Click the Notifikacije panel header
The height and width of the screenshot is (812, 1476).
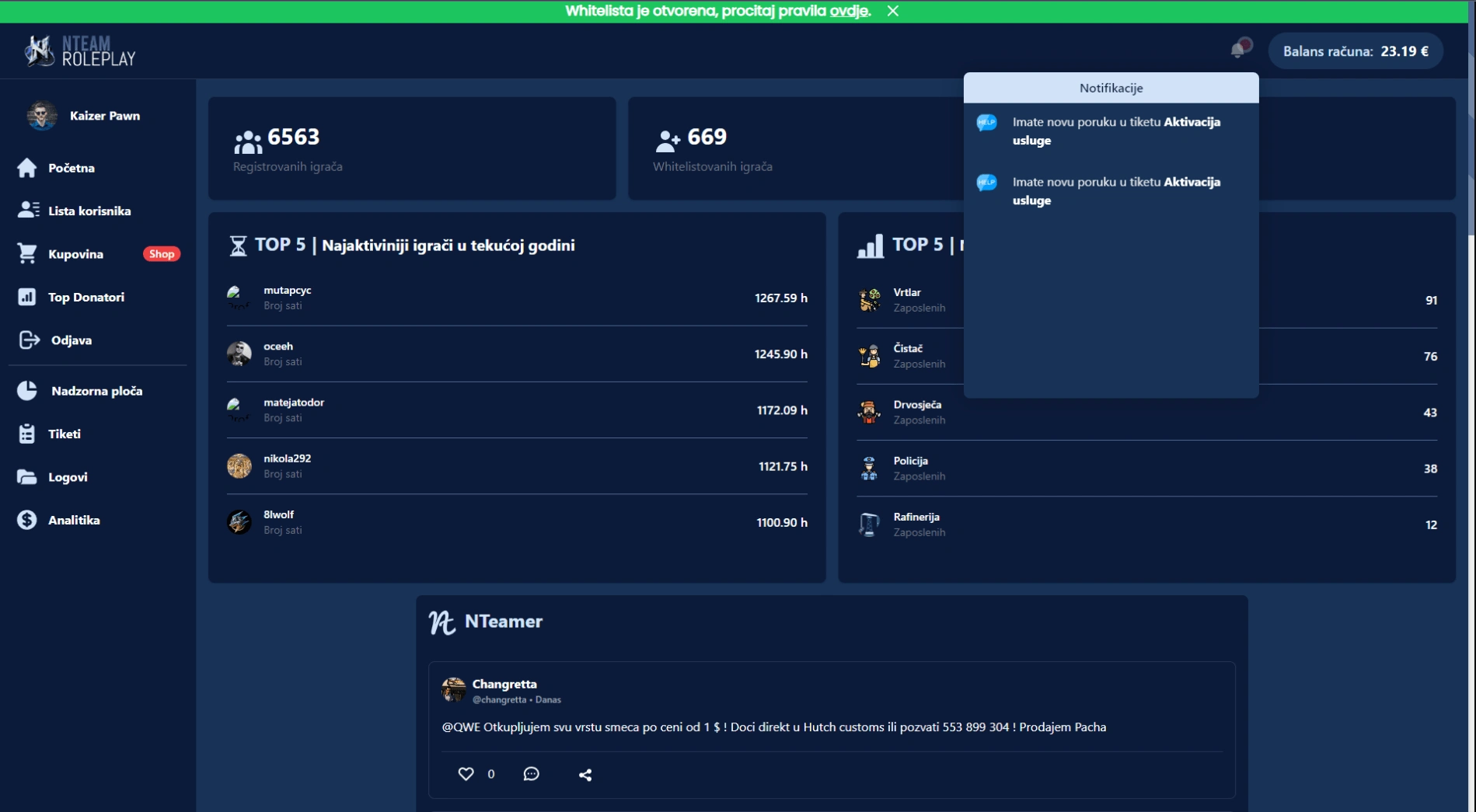(1111, 88)
